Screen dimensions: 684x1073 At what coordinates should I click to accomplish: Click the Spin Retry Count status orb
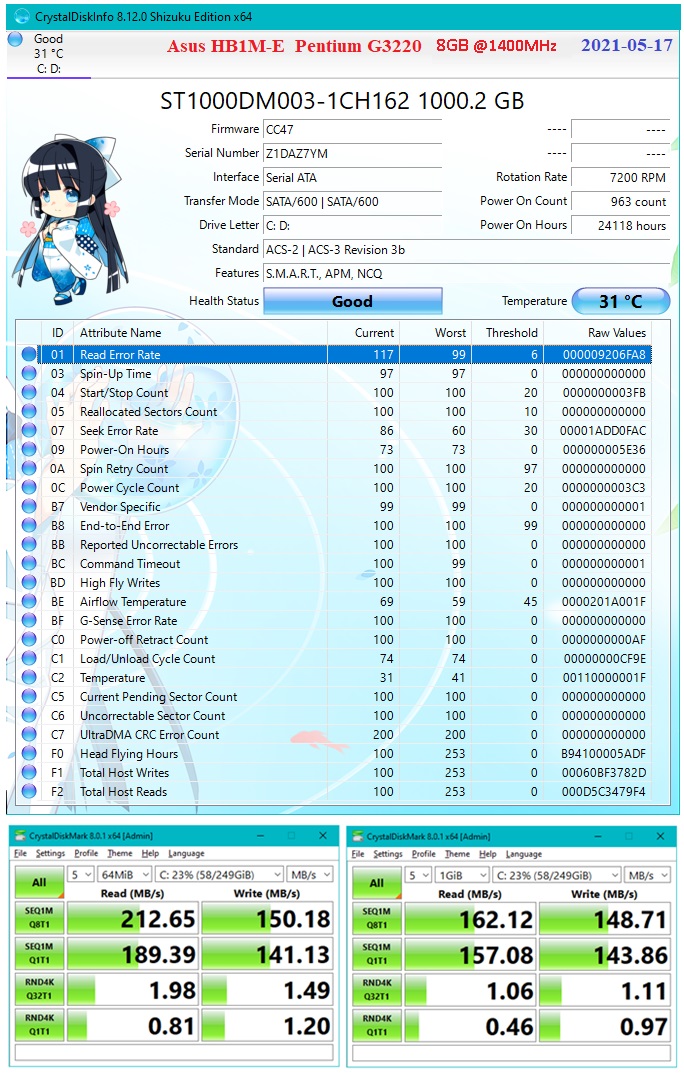tap(29, 469)
